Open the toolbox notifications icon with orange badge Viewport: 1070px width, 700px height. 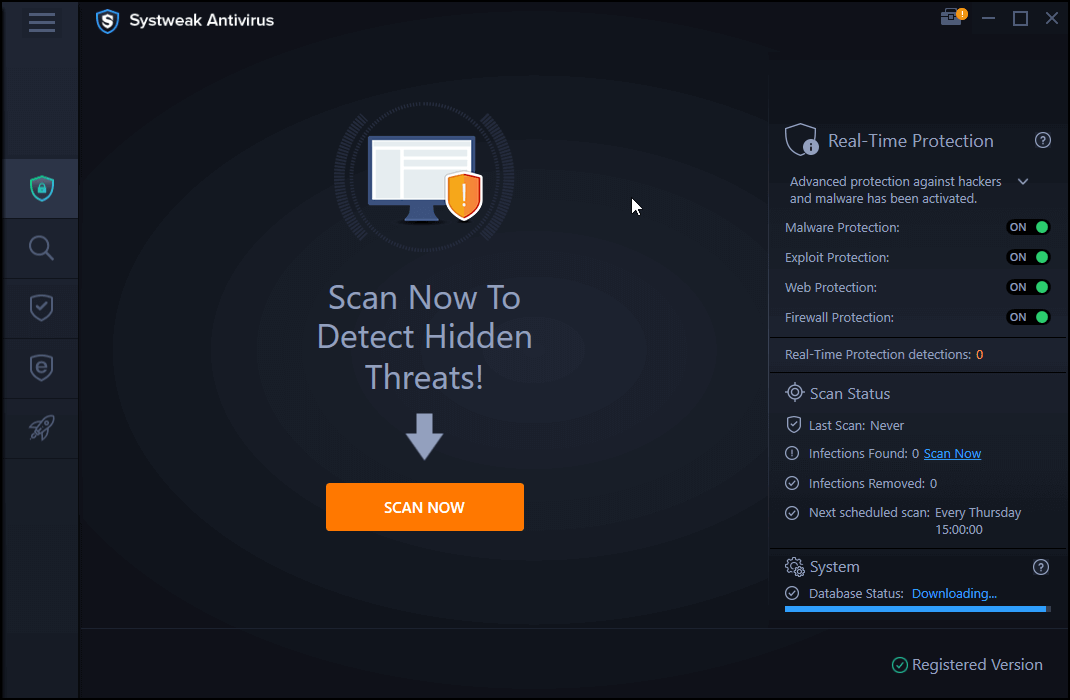(951, 17)
